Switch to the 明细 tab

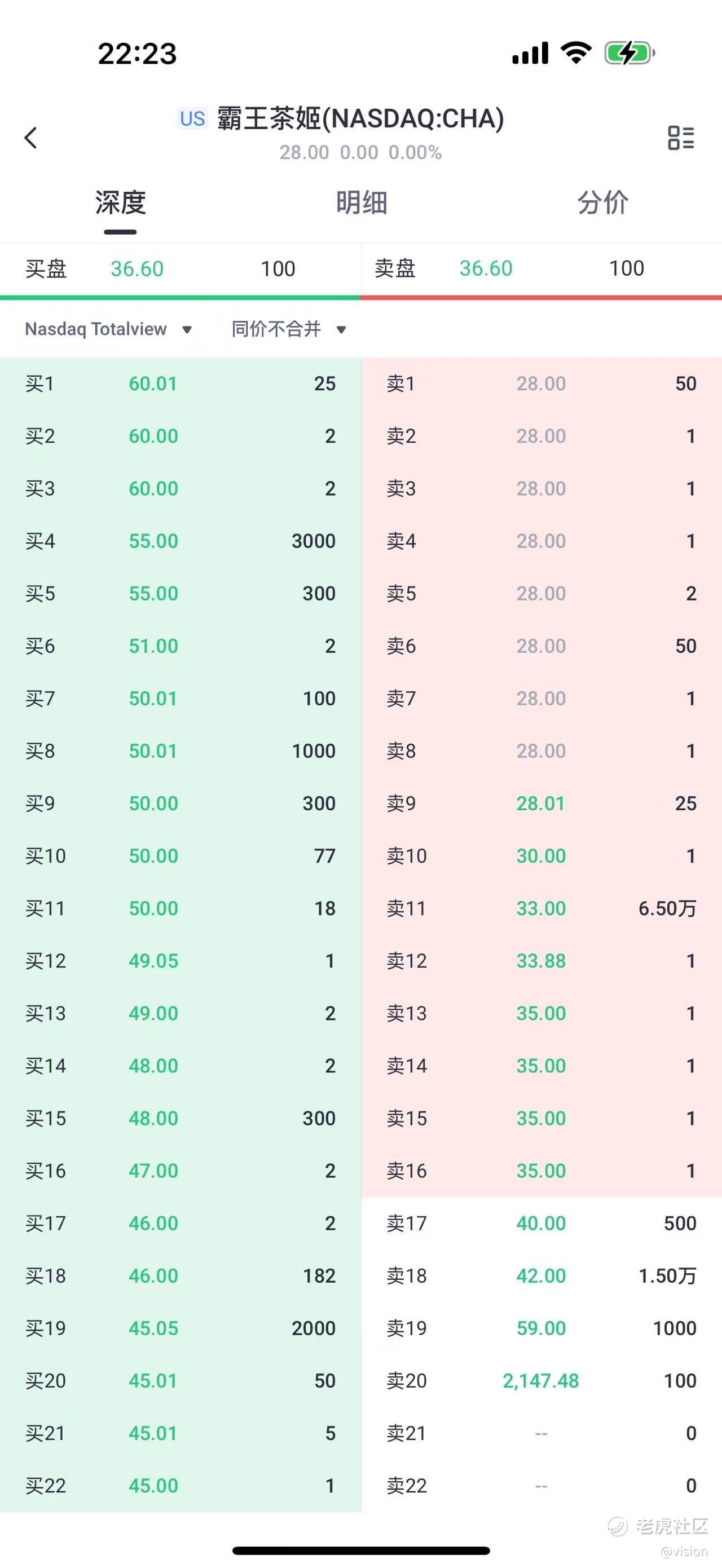[x=361, y=203]
